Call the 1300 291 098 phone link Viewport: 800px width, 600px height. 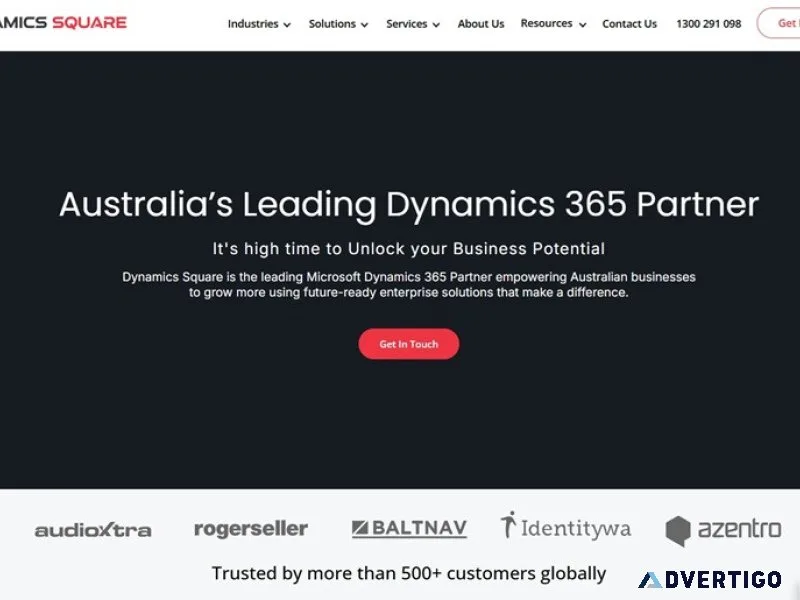coord(709,24)
